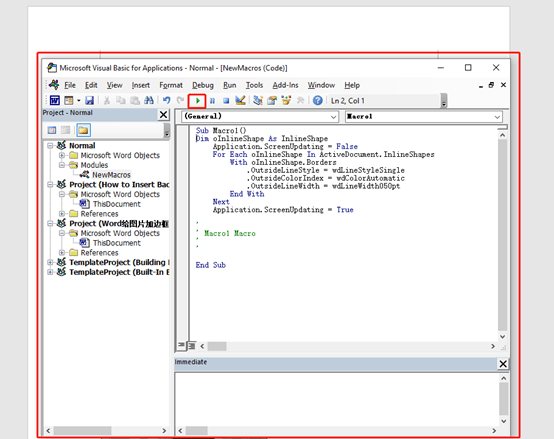Expand Microsoft Word Objects under Normal
Image resolution: width=554 pixels, height=439 pixels.
coord(62,155)
